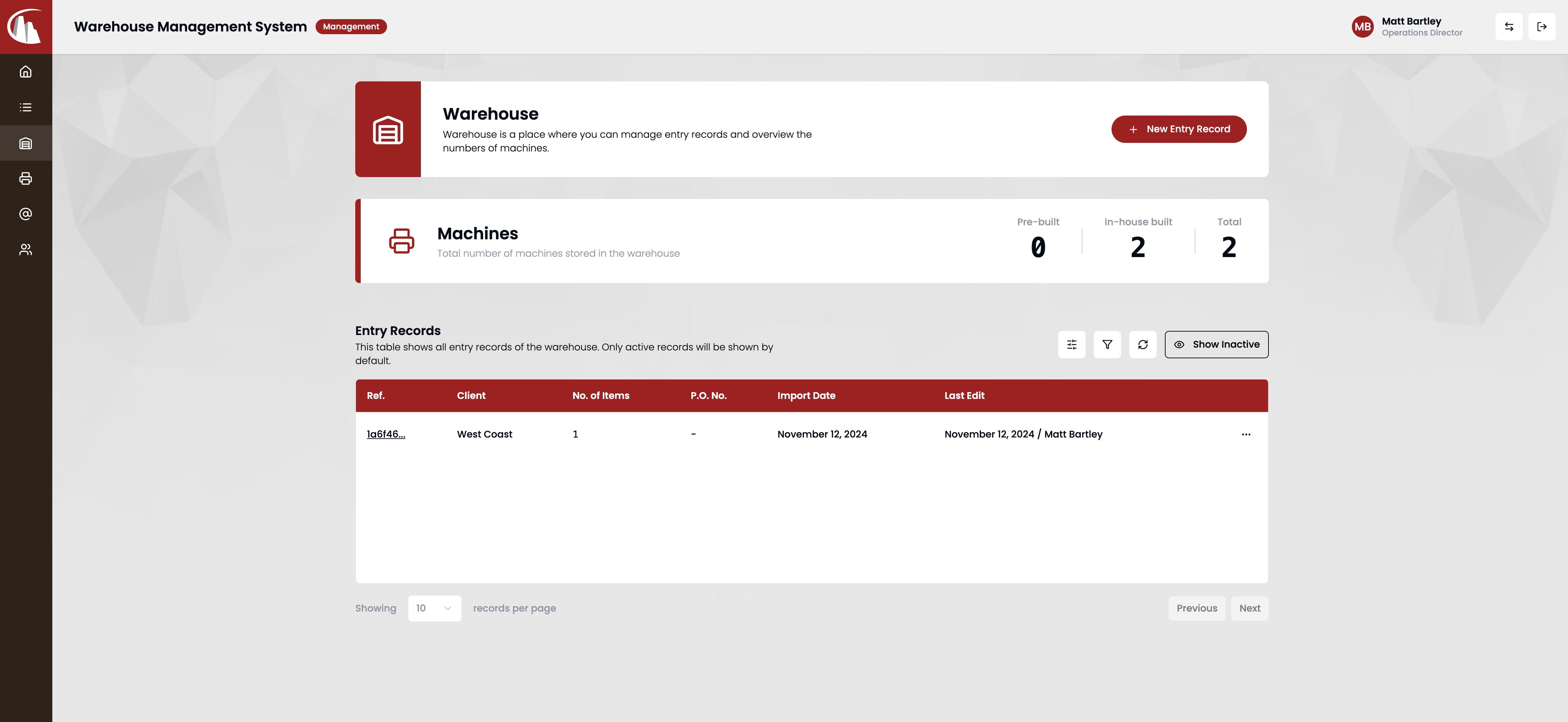Screen dimensions: 1568x722
Task: Click the In-house built count value
Action: click(1138, 247)
